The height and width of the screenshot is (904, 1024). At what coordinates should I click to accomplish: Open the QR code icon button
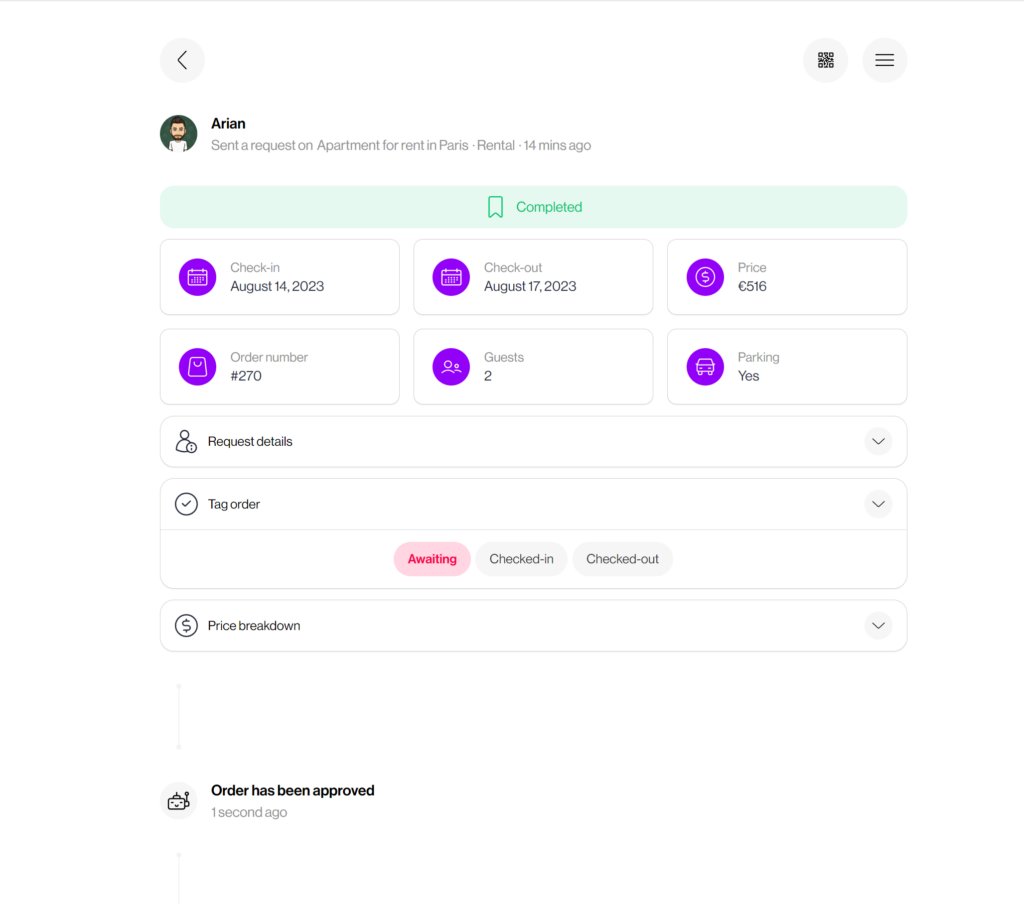coord(825,60)
